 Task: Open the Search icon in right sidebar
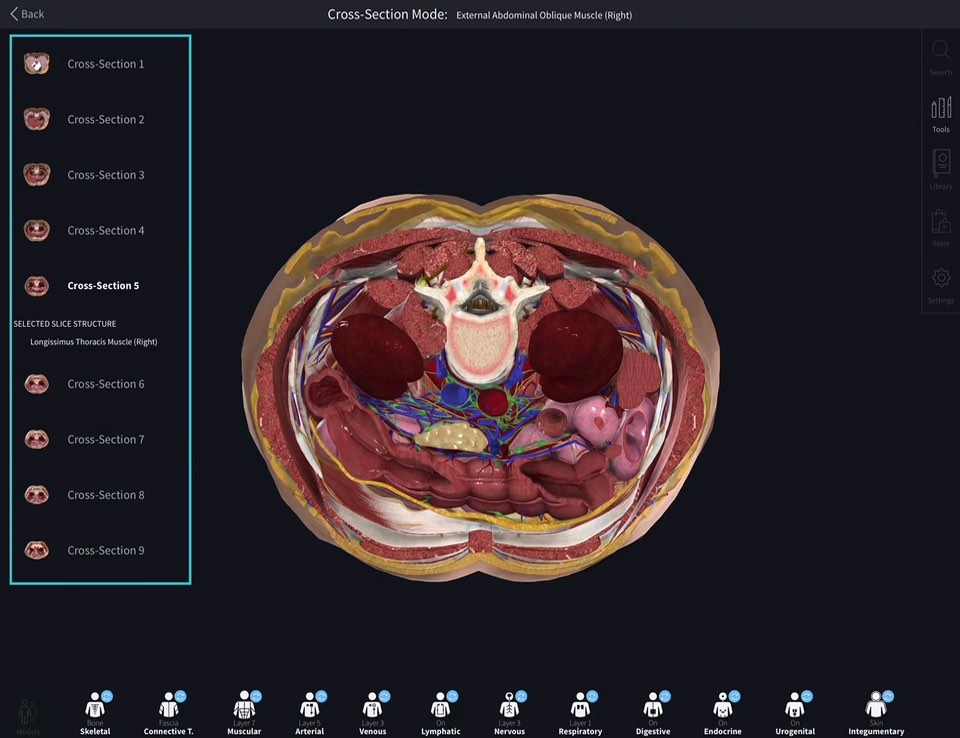(940, 49)
